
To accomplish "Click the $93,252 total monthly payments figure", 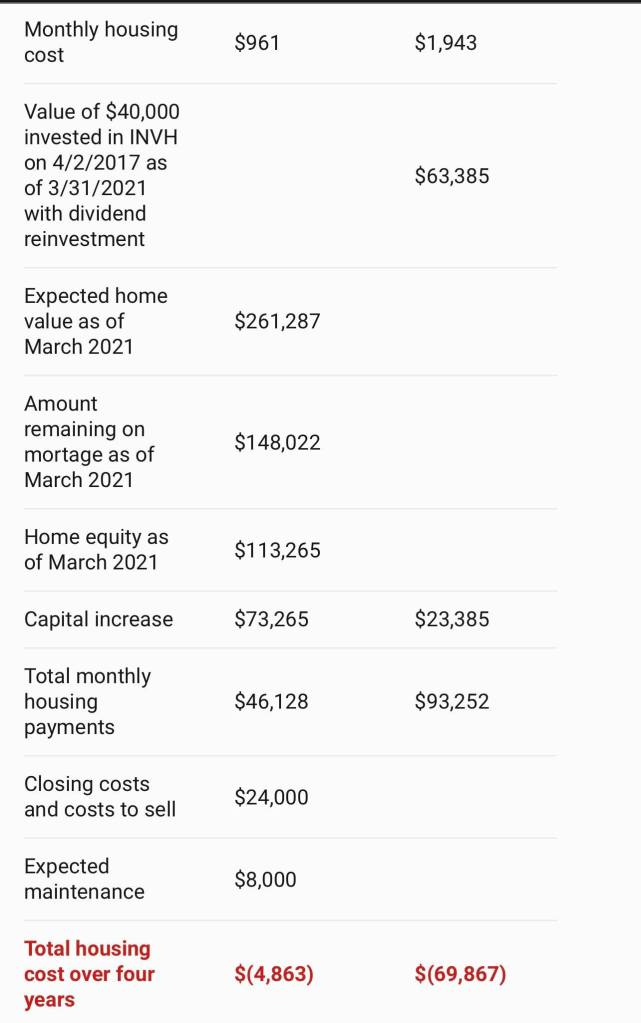I will click(451, 702).
